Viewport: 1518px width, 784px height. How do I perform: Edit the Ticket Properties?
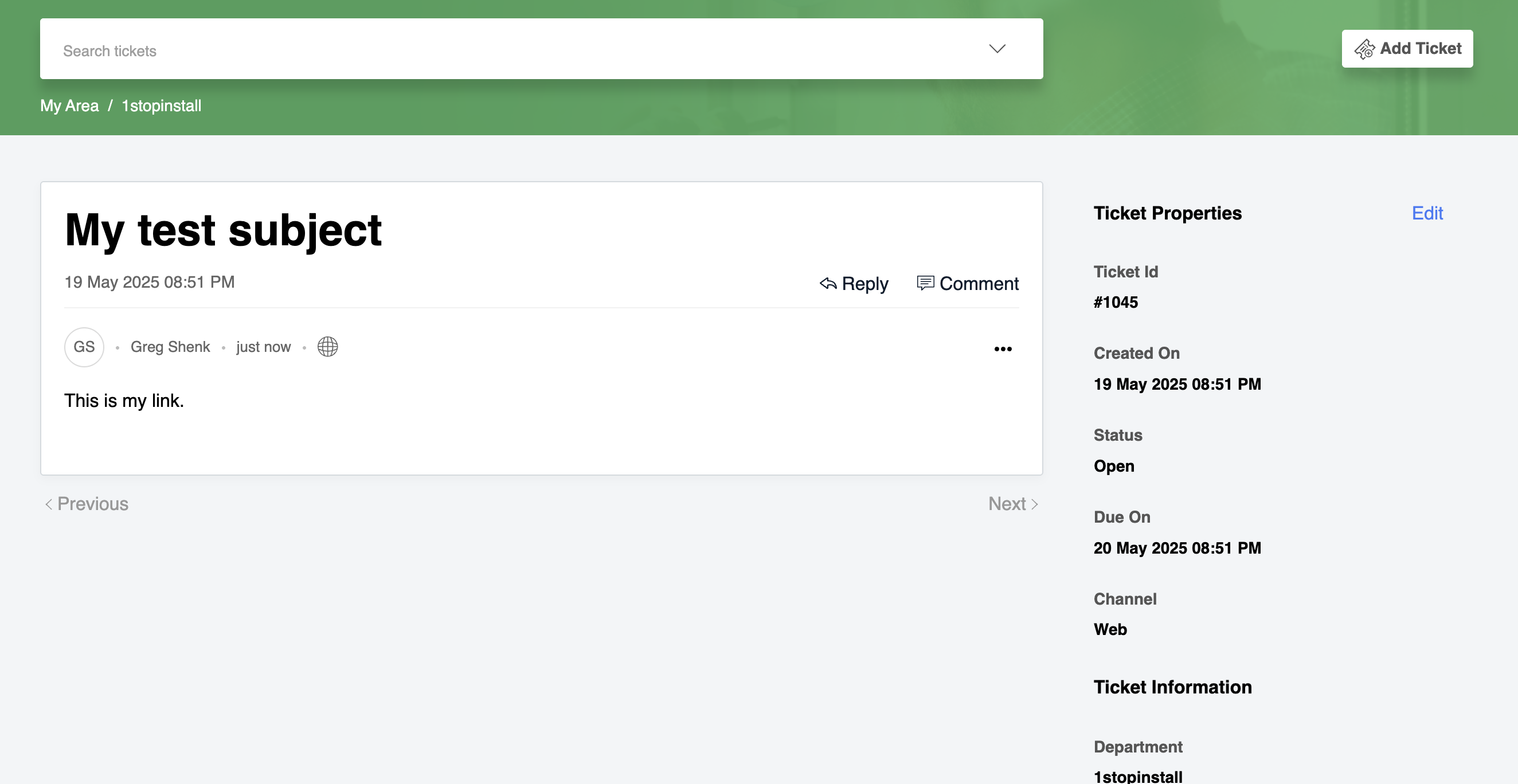point(1427,213)
